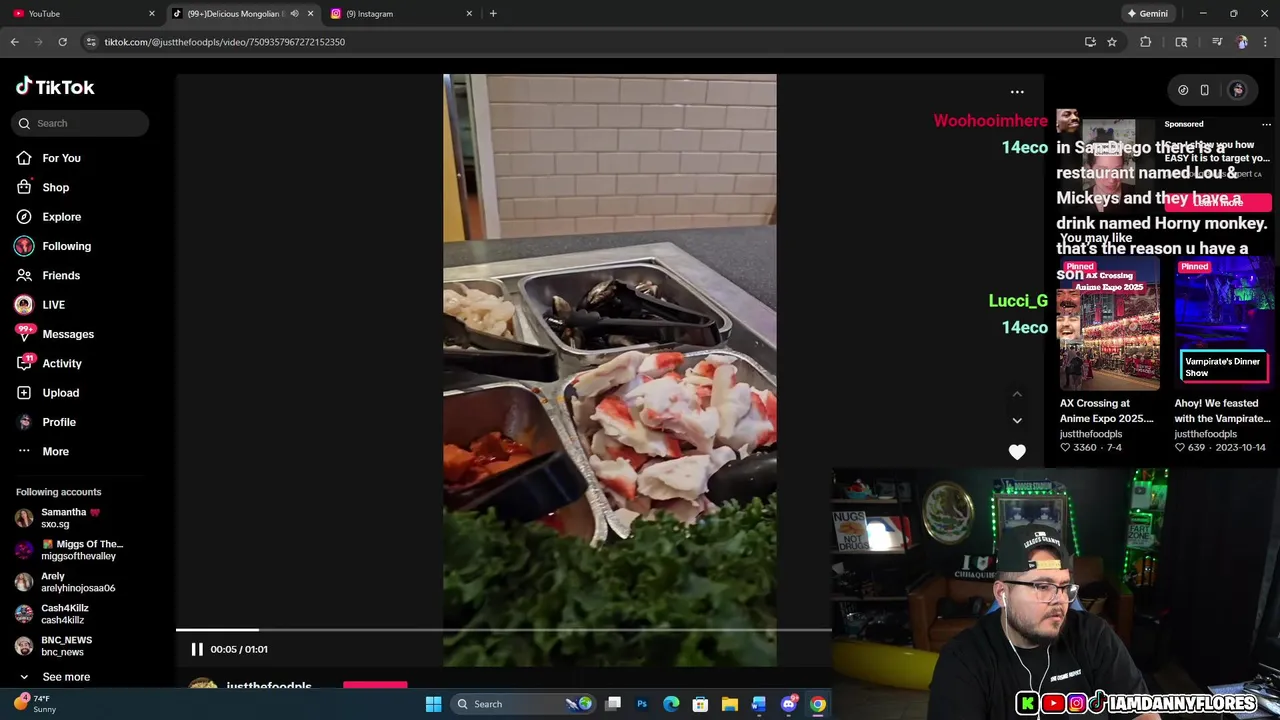
Task: Open Photoshop from the taskbar
Action: pos(642,704)
